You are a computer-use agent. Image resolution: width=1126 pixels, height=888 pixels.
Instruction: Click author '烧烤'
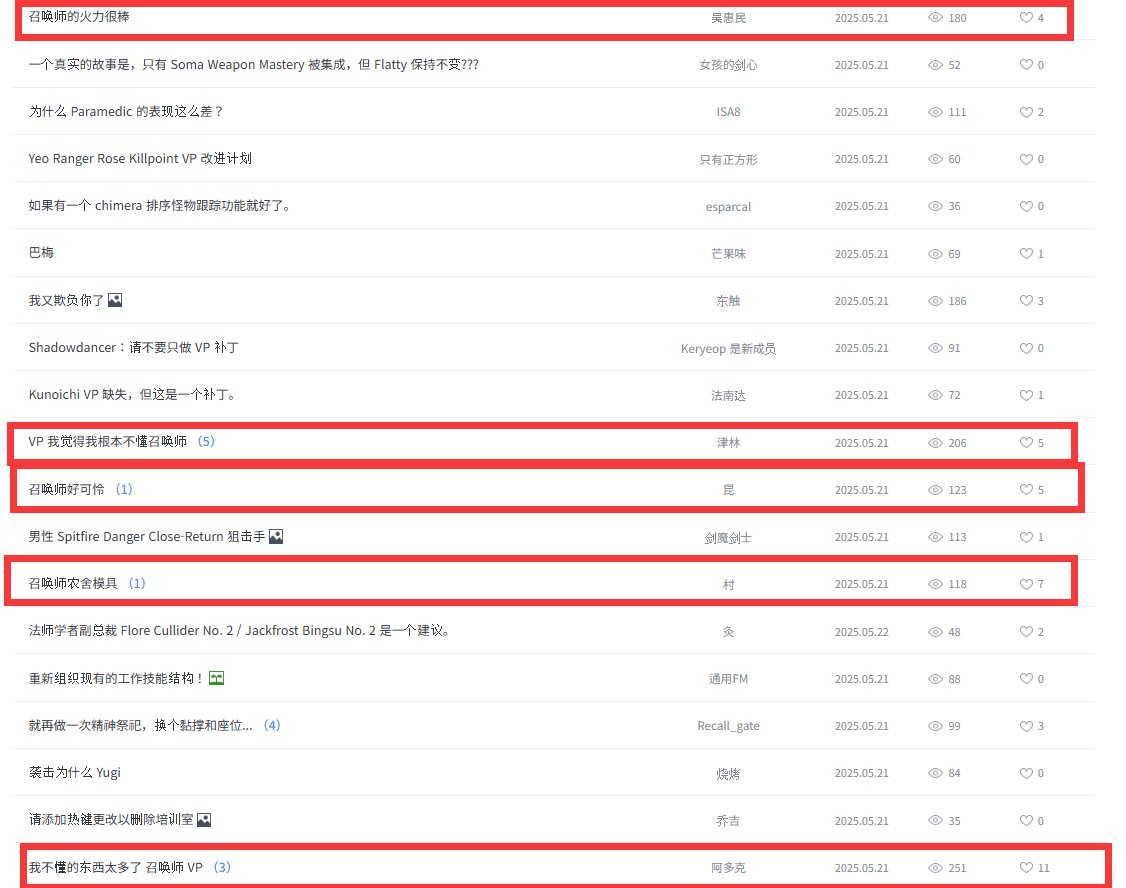pyautogui.click(x=728, y=774)
